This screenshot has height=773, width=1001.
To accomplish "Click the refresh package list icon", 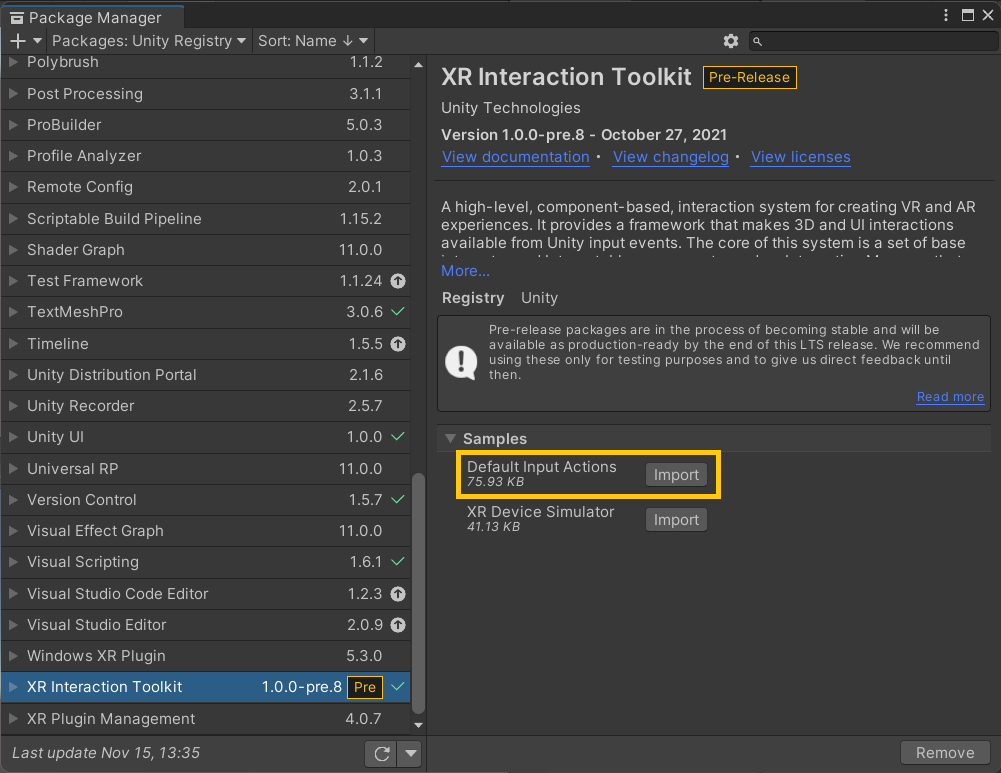I will [x=381, y=754].
